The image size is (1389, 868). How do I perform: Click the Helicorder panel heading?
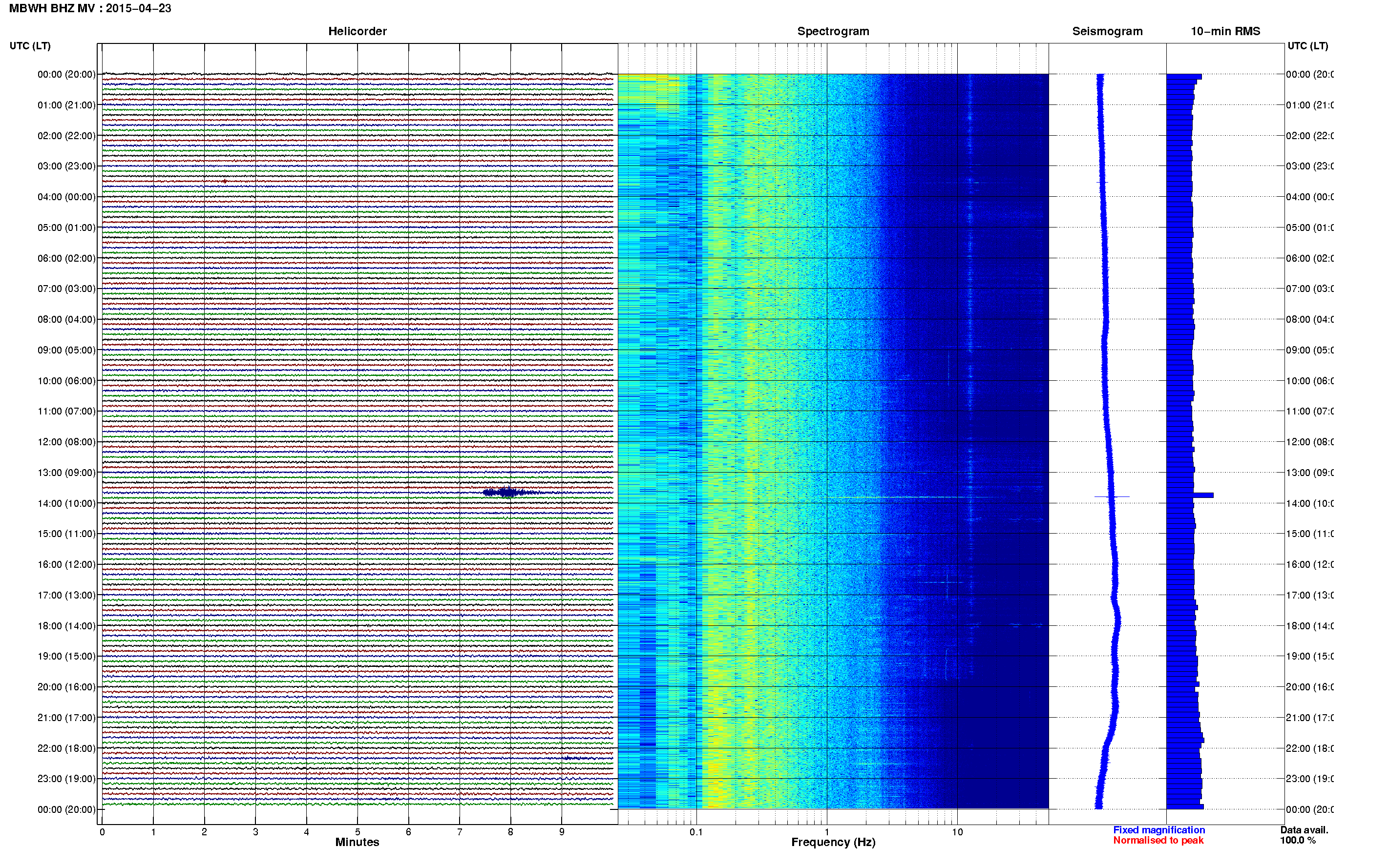(357, 32)
